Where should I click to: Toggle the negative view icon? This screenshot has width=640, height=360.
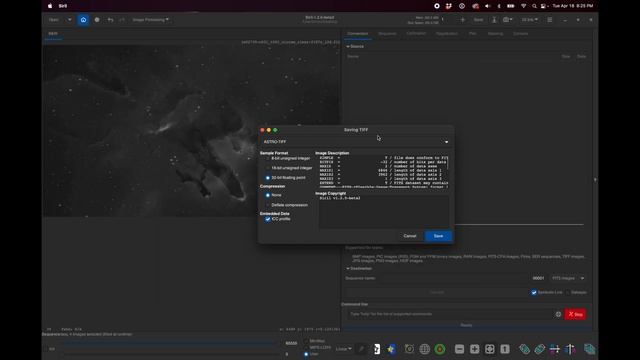pos(377,349)
